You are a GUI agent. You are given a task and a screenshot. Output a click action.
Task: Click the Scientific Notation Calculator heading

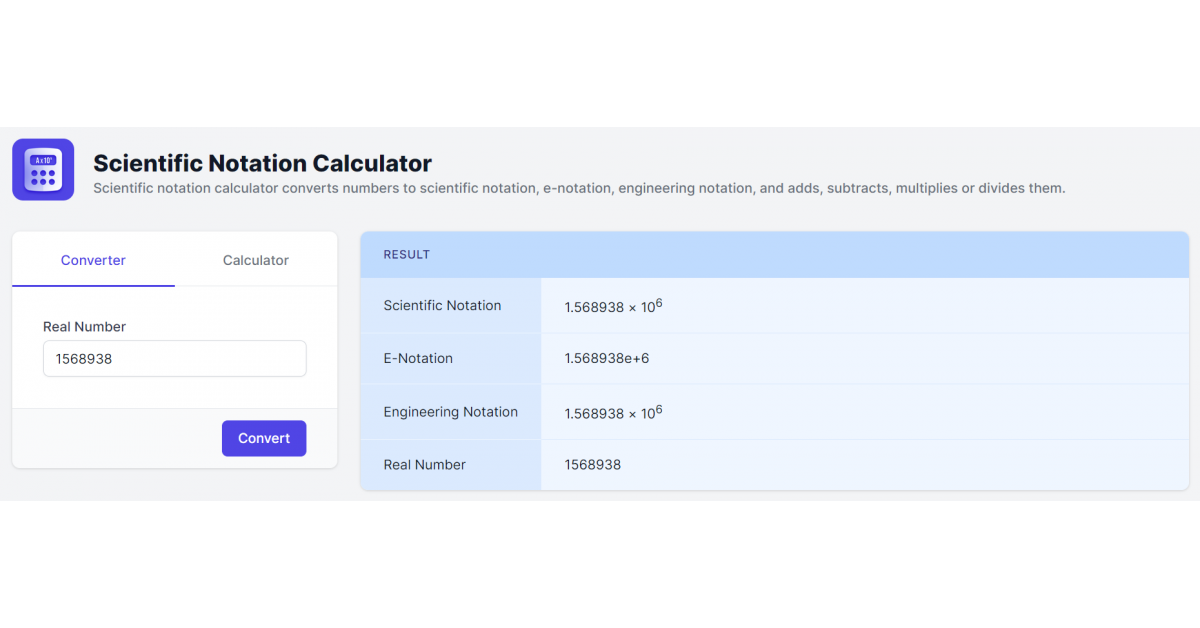pos(262,163)
